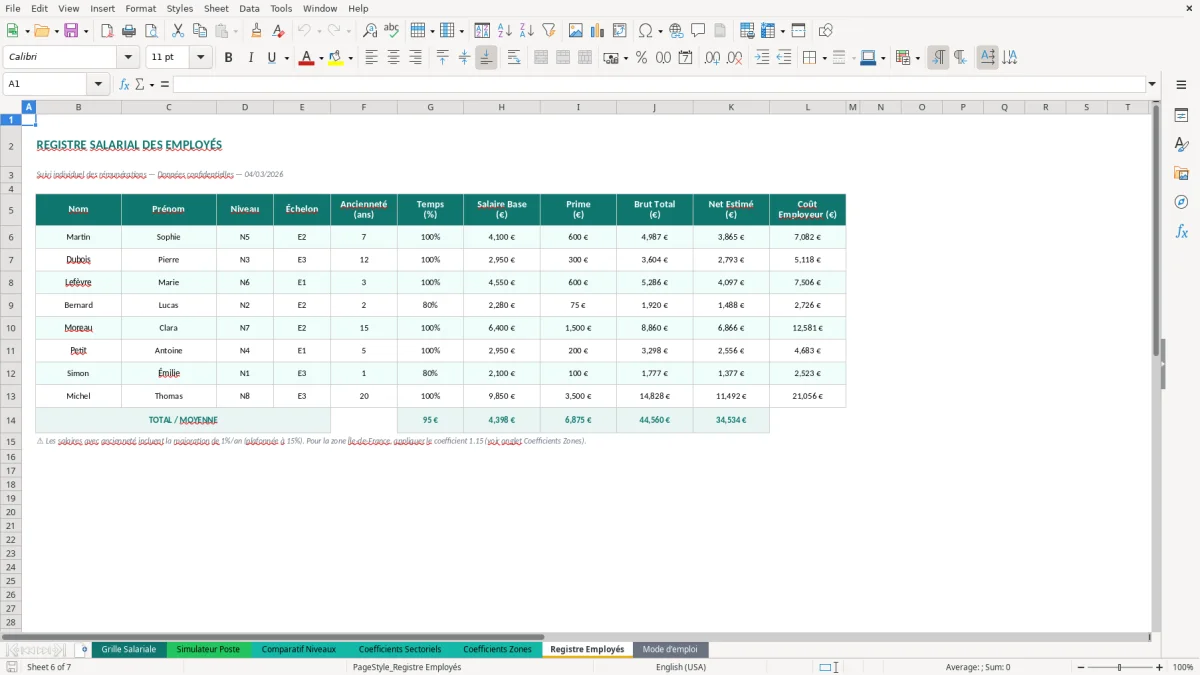This screenshot has width=1200, height=675.
Task: Copy the selected cells
Action: 200,31
